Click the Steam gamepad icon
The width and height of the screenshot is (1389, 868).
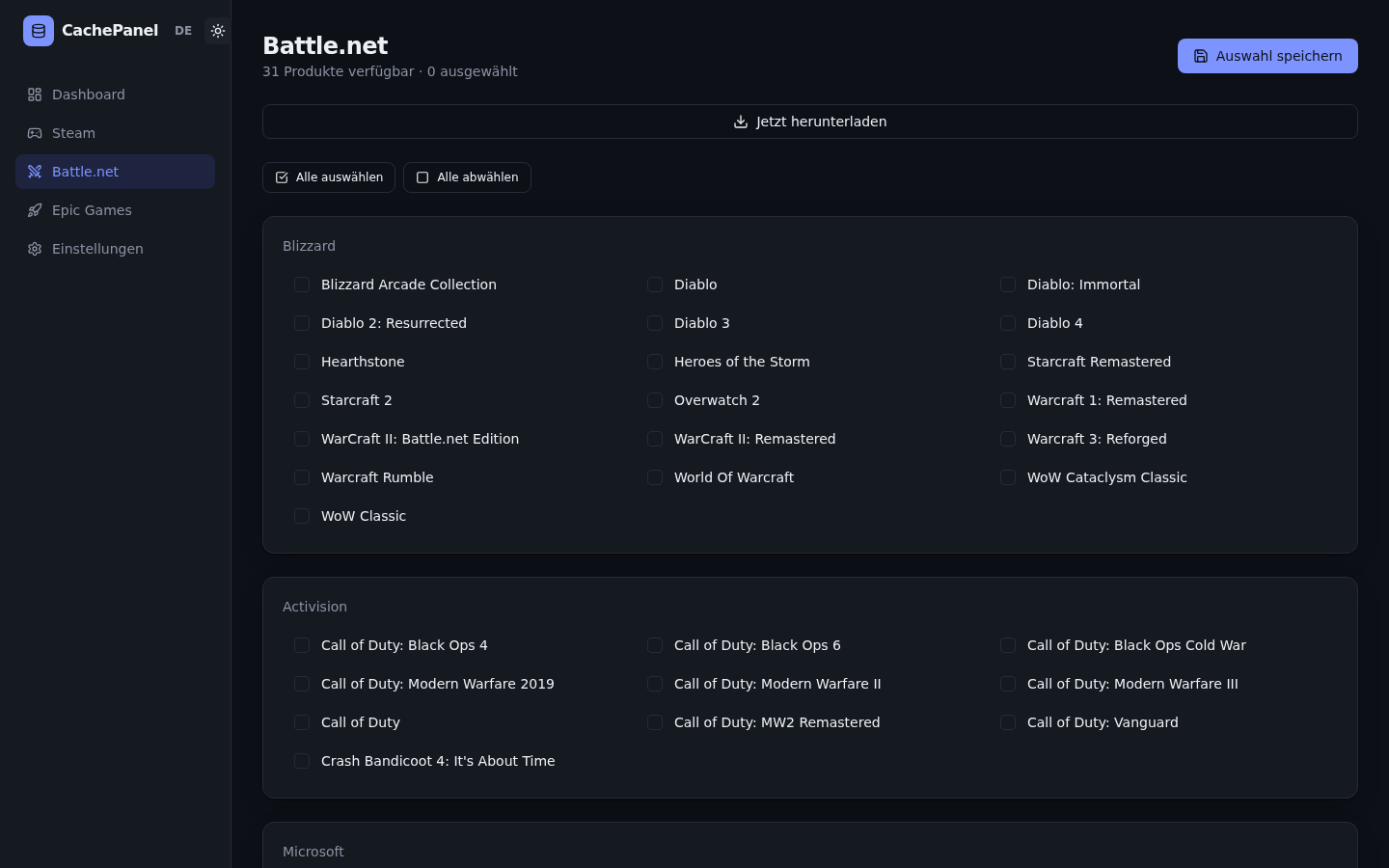point(35,133)
